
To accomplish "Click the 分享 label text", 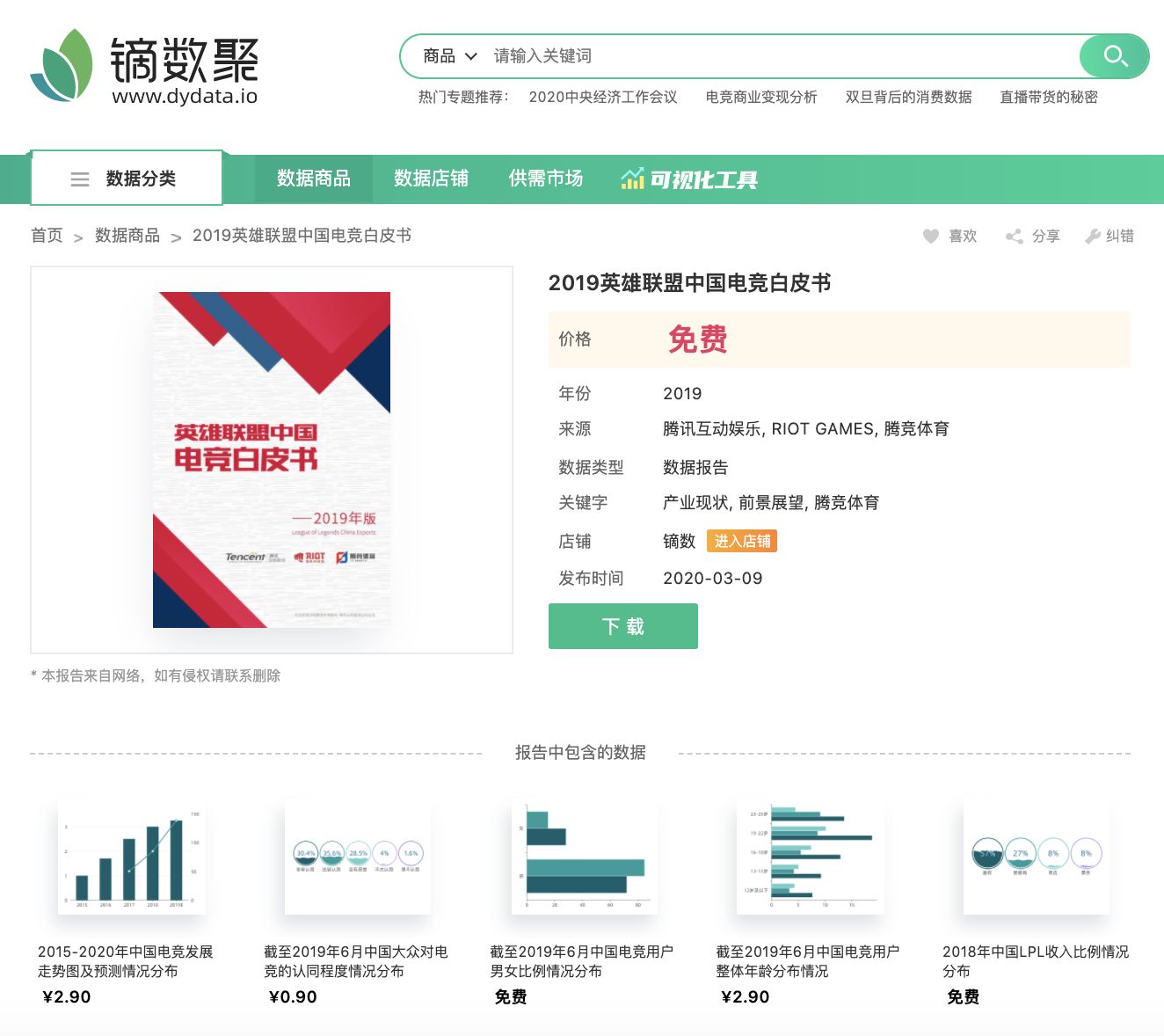I will click(x=1045, y=236).
